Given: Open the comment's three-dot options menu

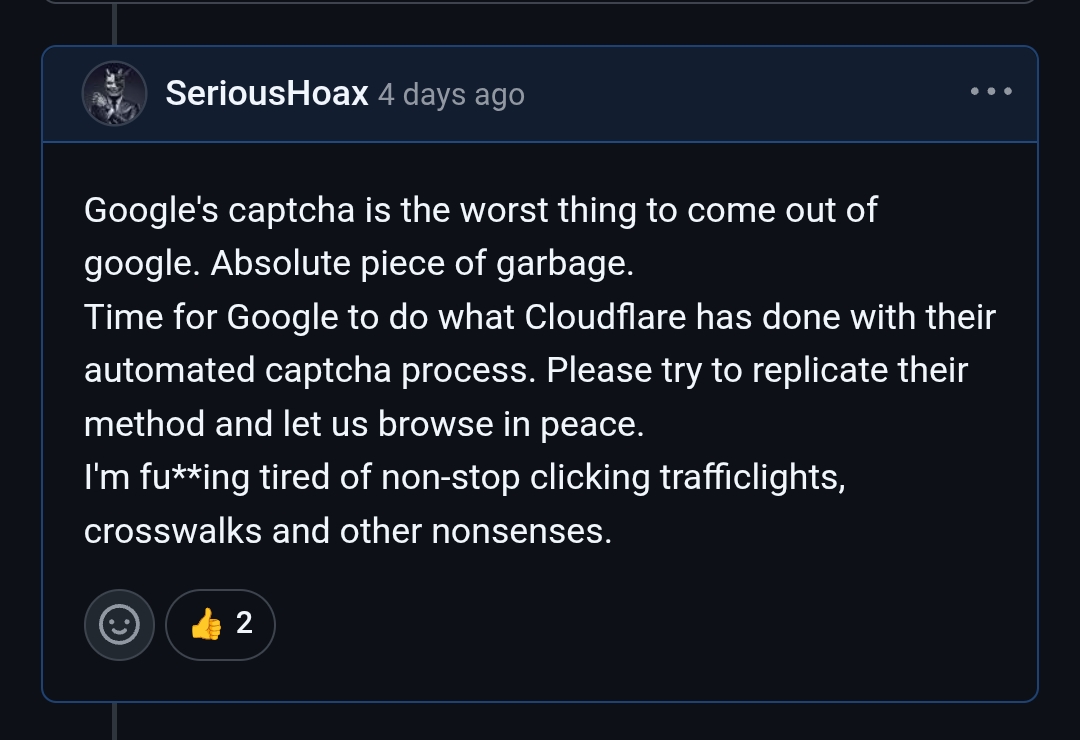Looking at the screenshot, I should point(991,92).
